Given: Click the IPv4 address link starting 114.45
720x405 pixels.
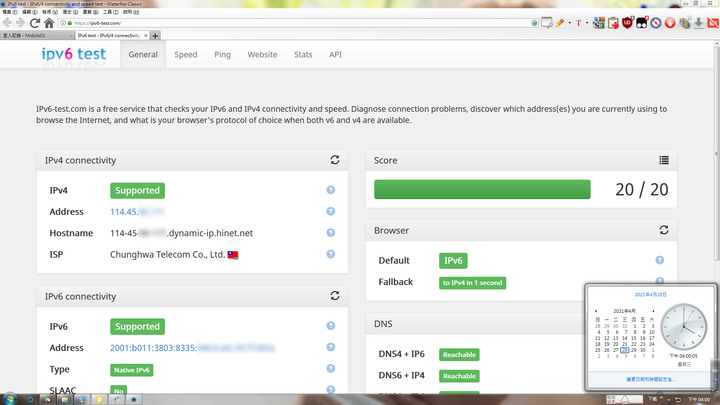Looking at the screenshot, I should (x=137, y=212).
